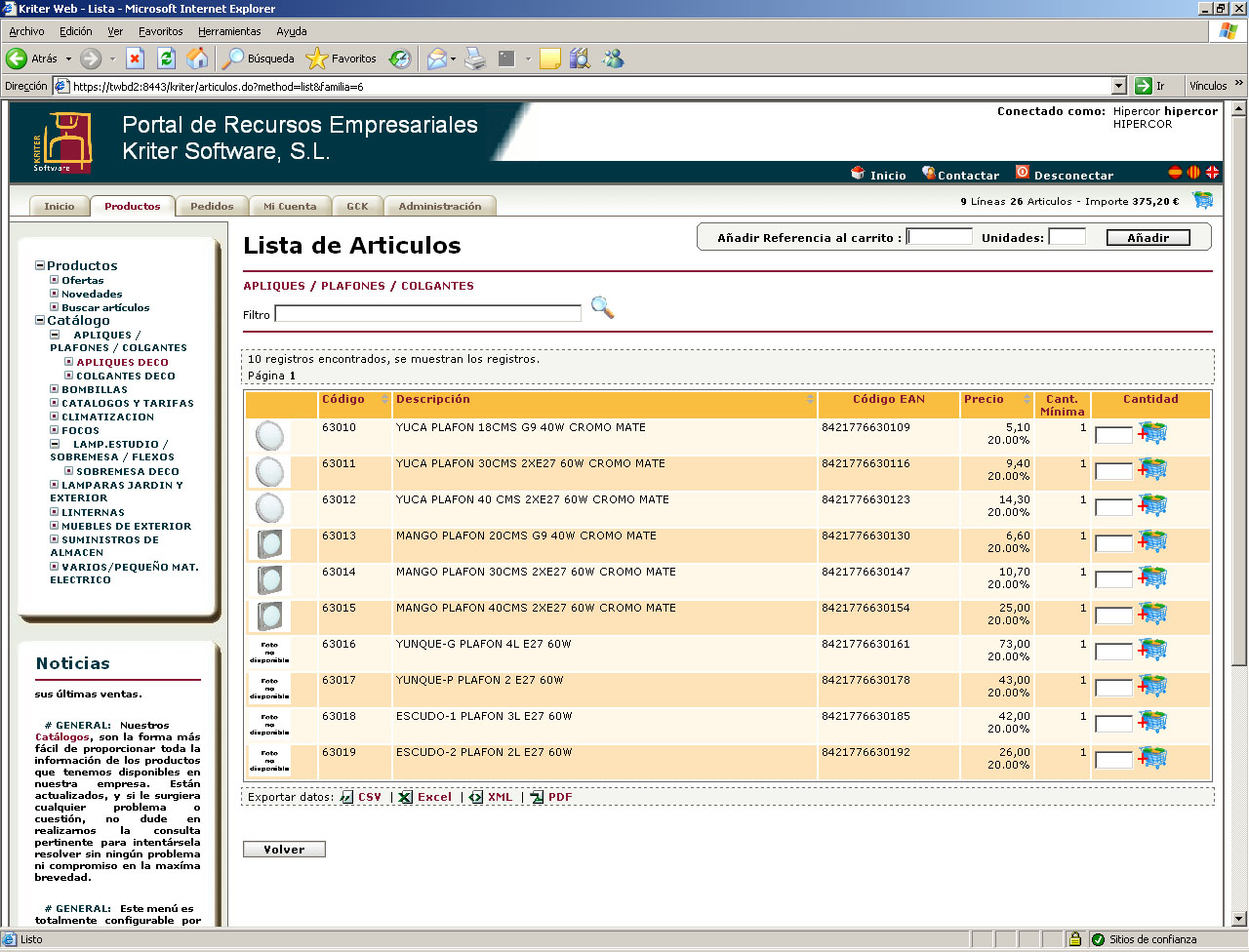The image size is (1249, 952).
Task: Click the browser Home icon
Action: [197, 59]
